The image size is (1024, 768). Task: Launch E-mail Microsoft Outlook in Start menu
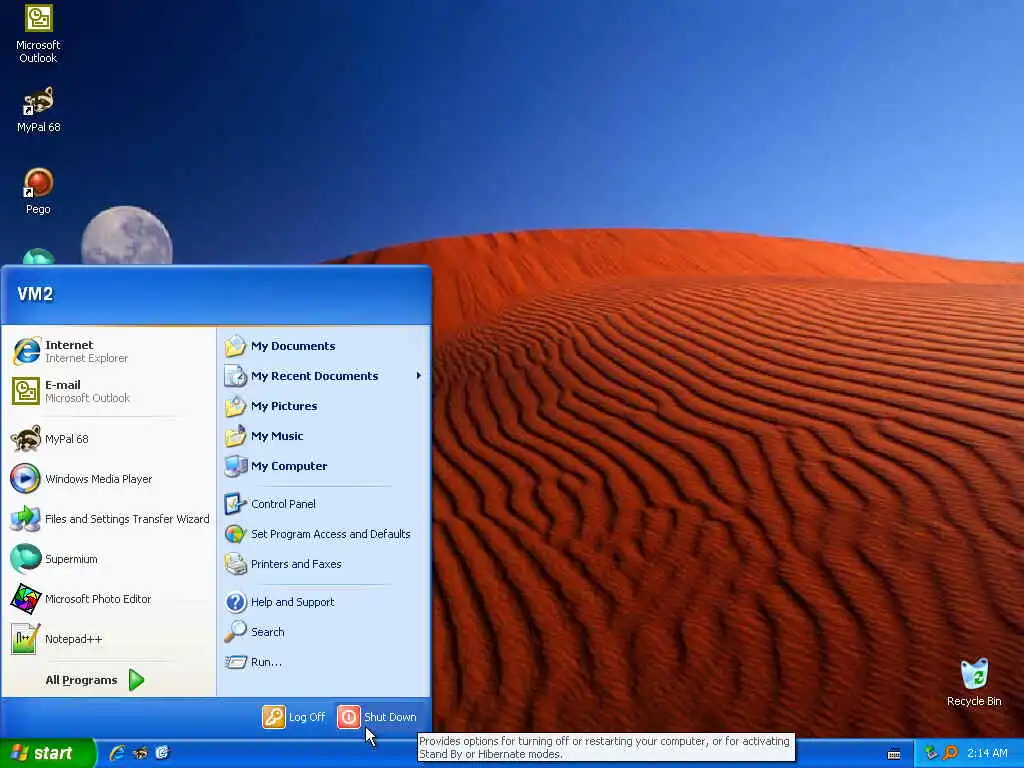pos(108,391)
